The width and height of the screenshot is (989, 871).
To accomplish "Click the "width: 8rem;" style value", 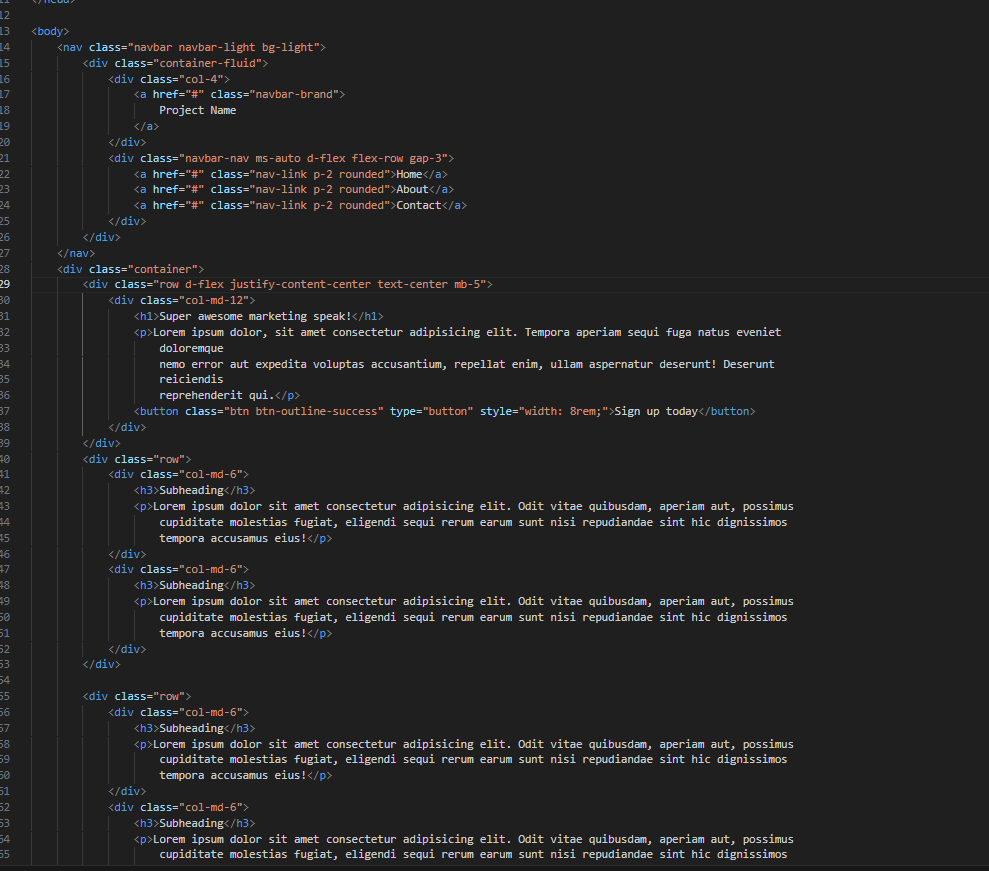I will point(556,411).
